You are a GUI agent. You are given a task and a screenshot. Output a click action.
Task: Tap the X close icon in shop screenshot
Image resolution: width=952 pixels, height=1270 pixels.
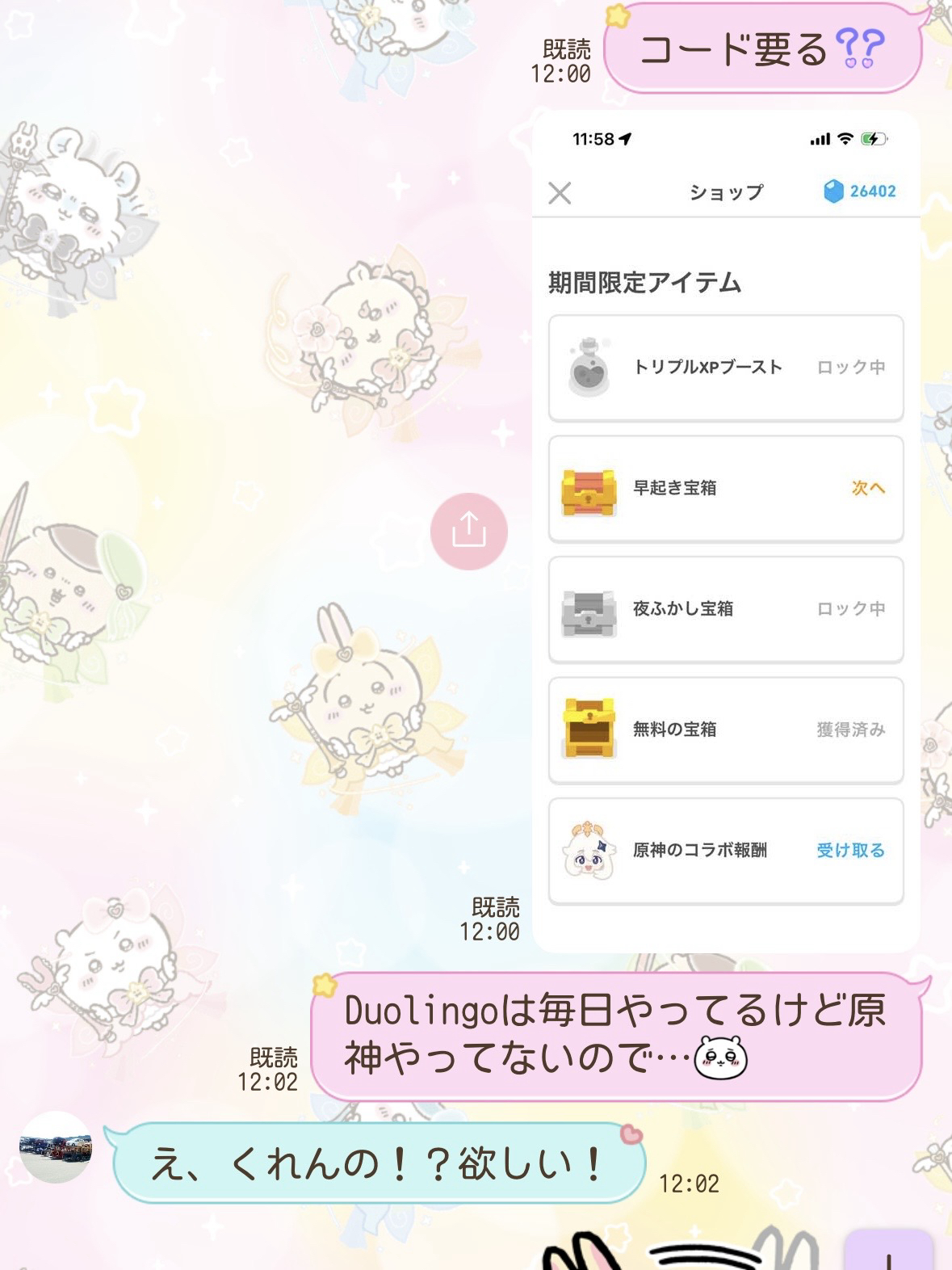coord(560,193)
